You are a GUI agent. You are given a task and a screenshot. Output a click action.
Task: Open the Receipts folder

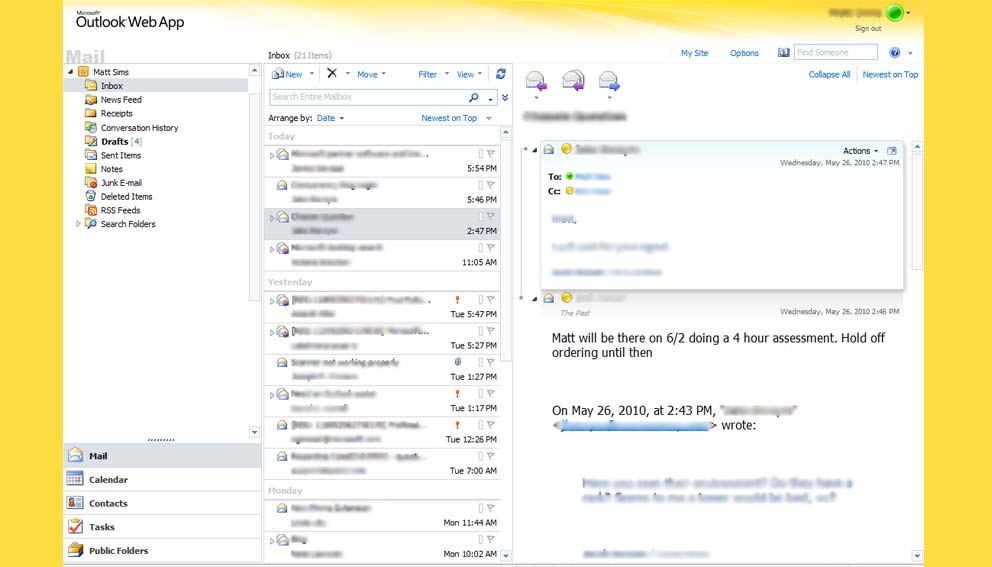click(x=116, y=113)
